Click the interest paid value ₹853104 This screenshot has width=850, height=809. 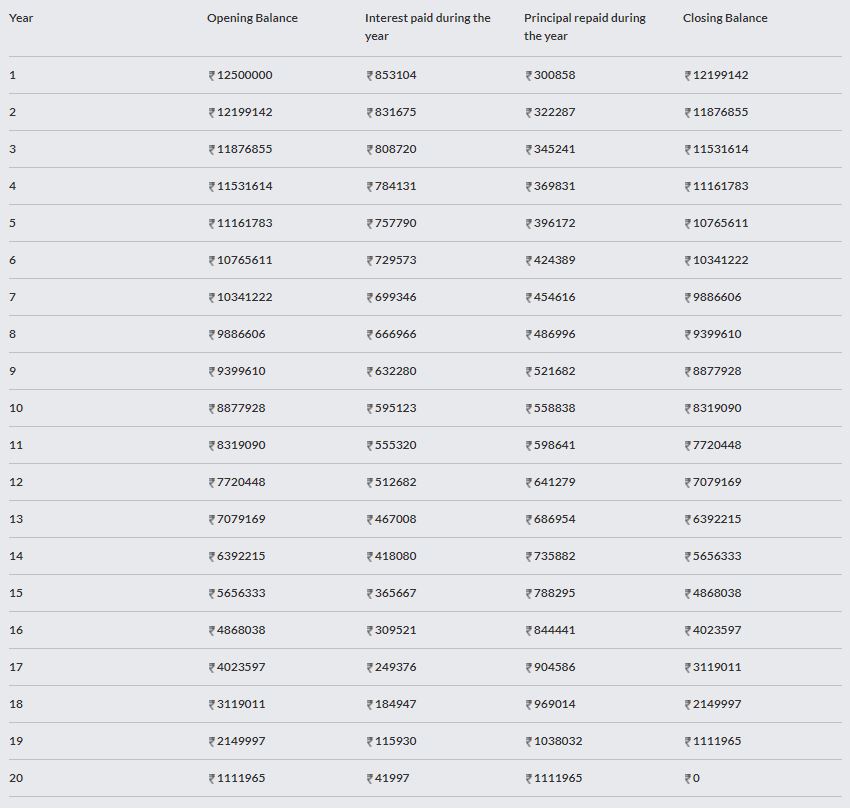391,75
